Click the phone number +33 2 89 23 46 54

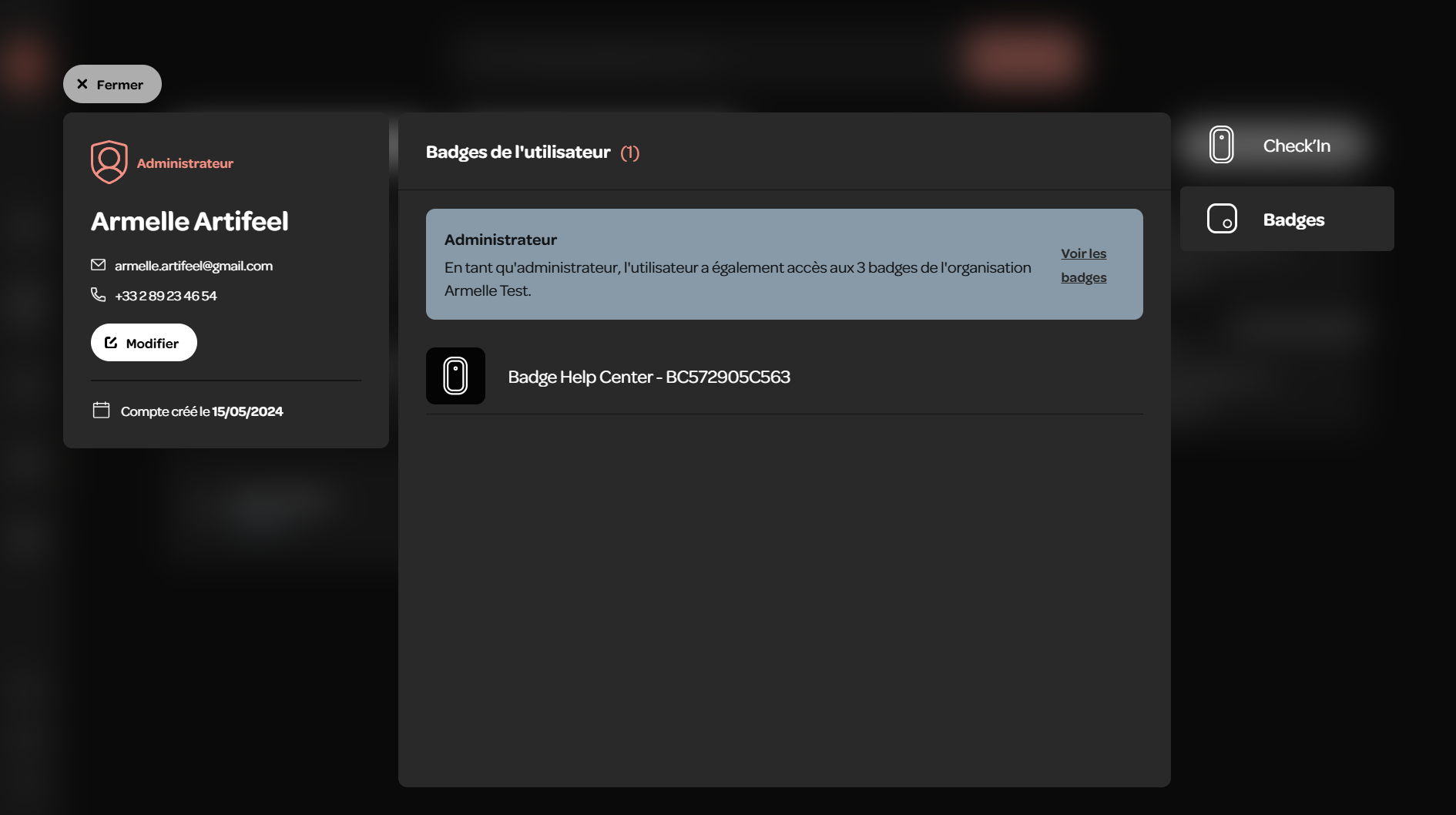click(x=166, y=296)
